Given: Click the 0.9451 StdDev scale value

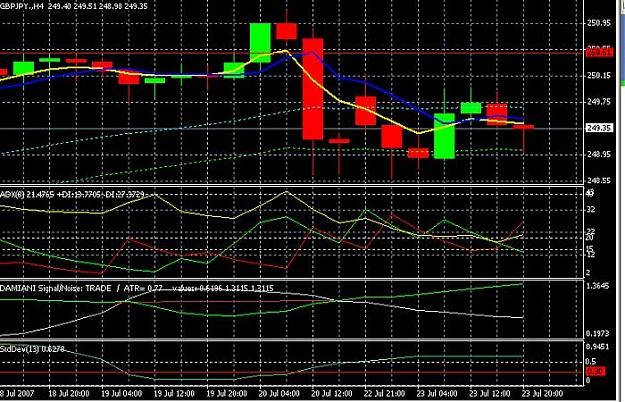Looking at the screenshot, I should (x=598, y=346).
